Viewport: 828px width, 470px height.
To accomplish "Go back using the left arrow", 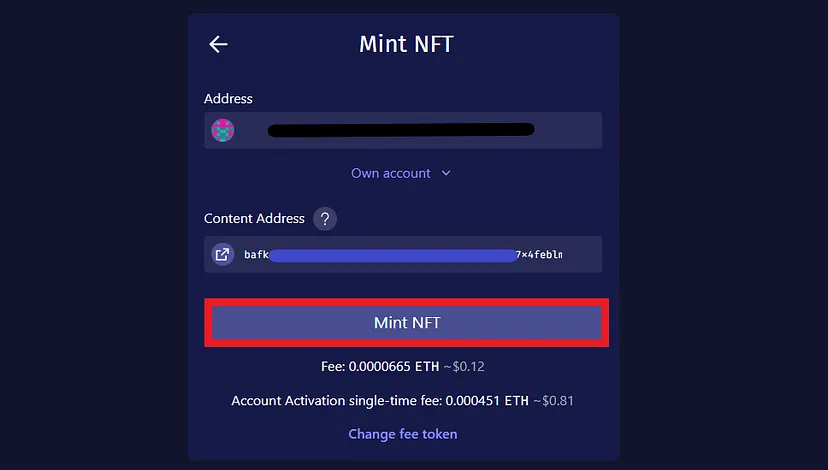I will 218,44.
